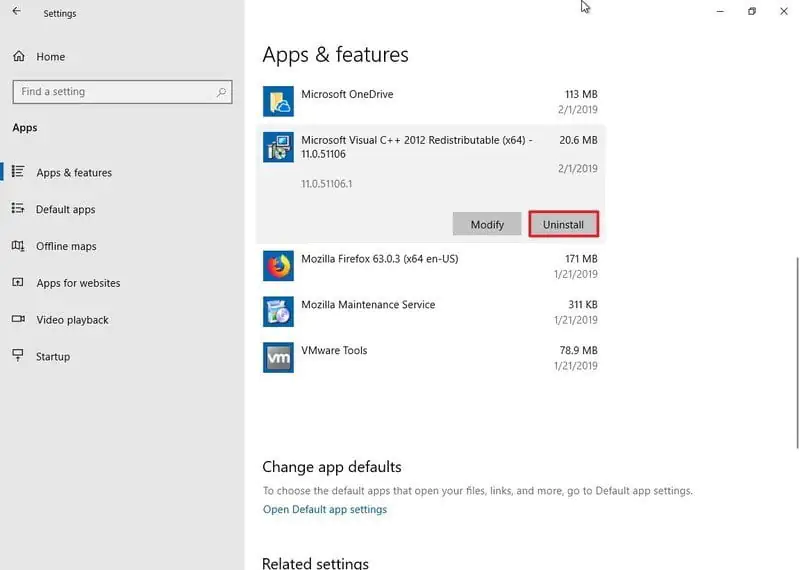The image size is (800, 570).
Task: Click the Microsoft OneDrive app icon
Action: (278, 101)
